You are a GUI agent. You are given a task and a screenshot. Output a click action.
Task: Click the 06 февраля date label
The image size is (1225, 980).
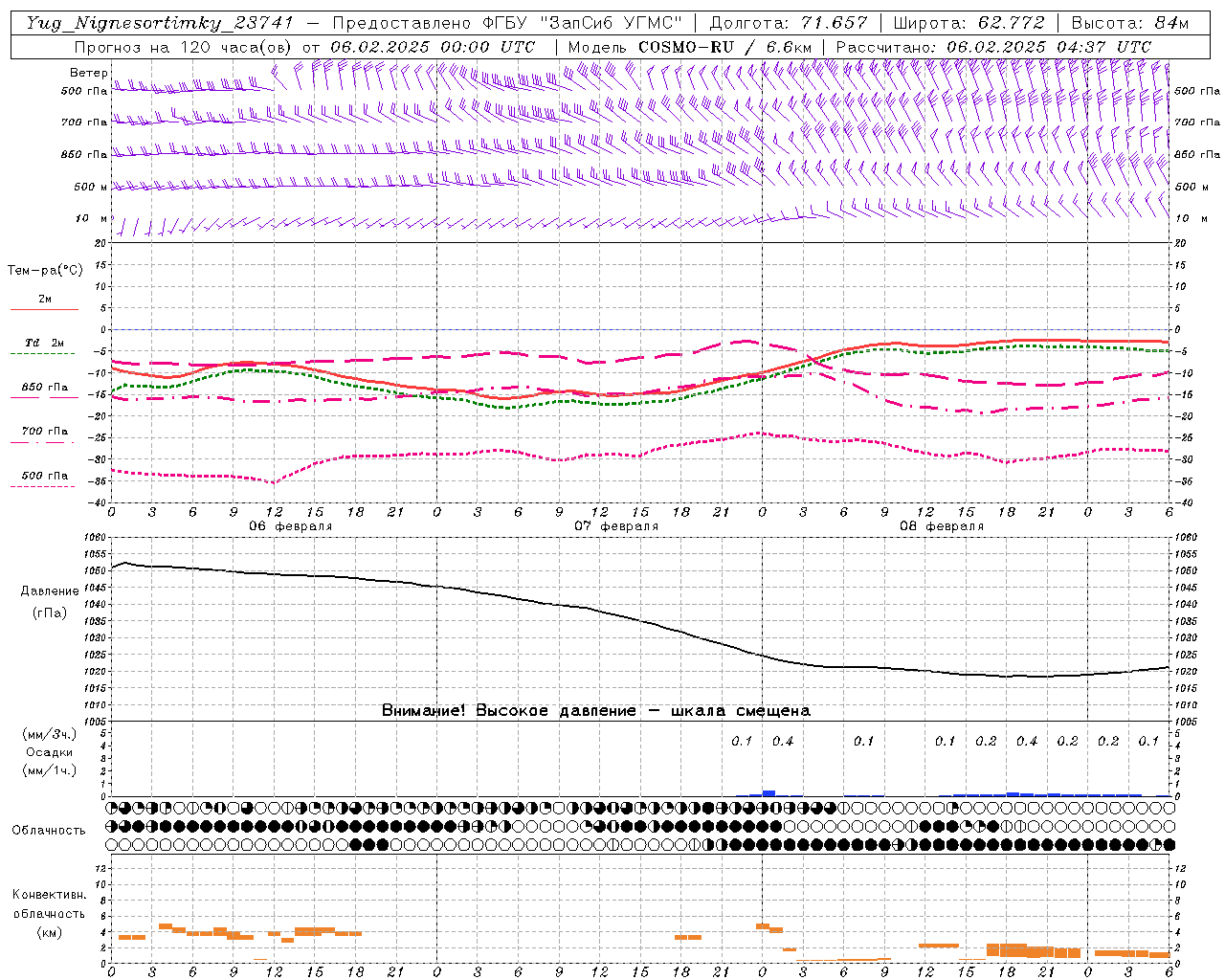tap(291, 526)
